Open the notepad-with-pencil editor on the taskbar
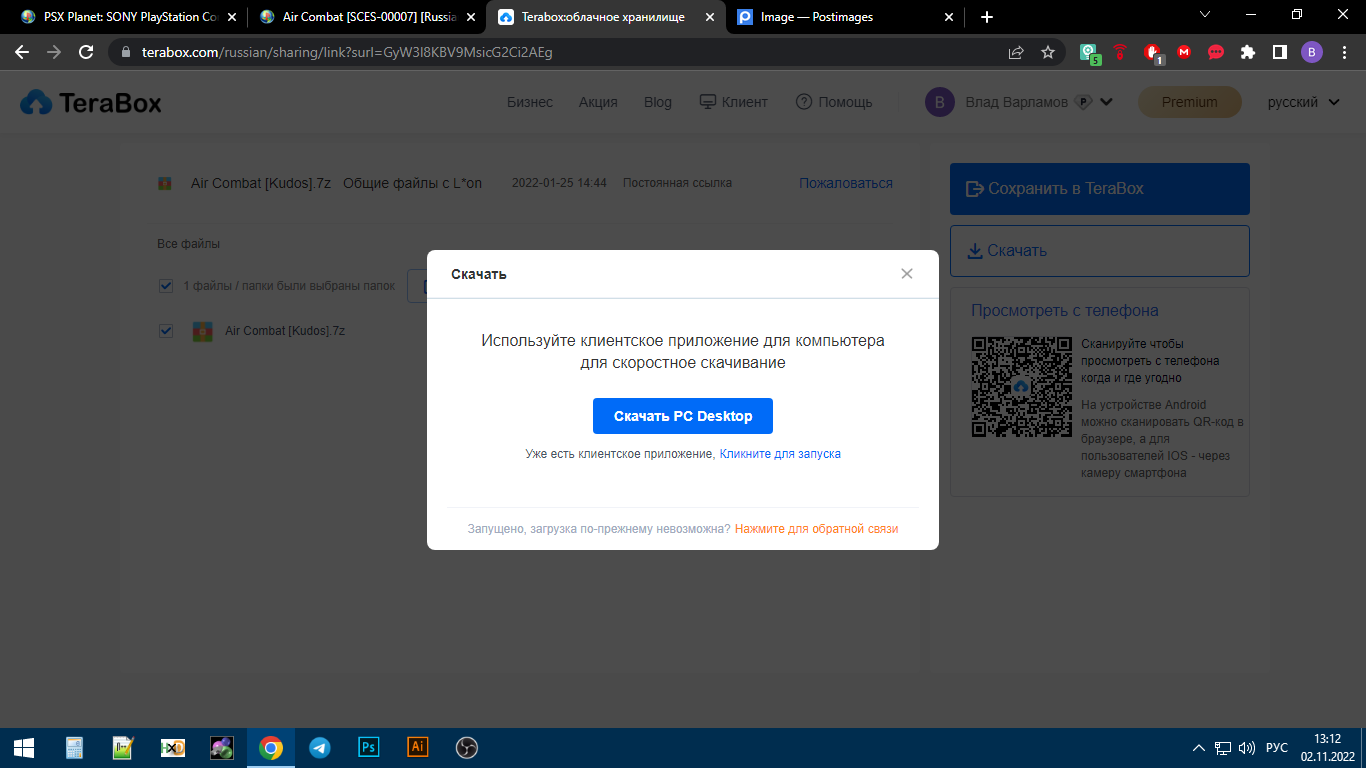Viewport: 1366px width, 768px height. (x=123, y=748)
